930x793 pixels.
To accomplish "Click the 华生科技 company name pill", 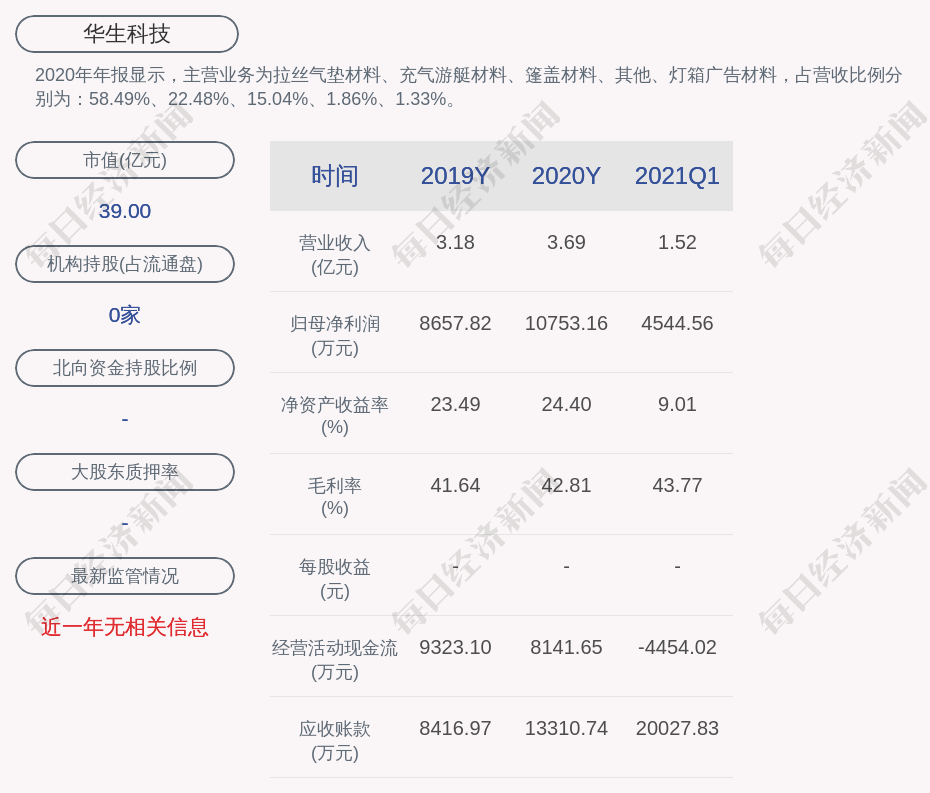I will point(127,34).
